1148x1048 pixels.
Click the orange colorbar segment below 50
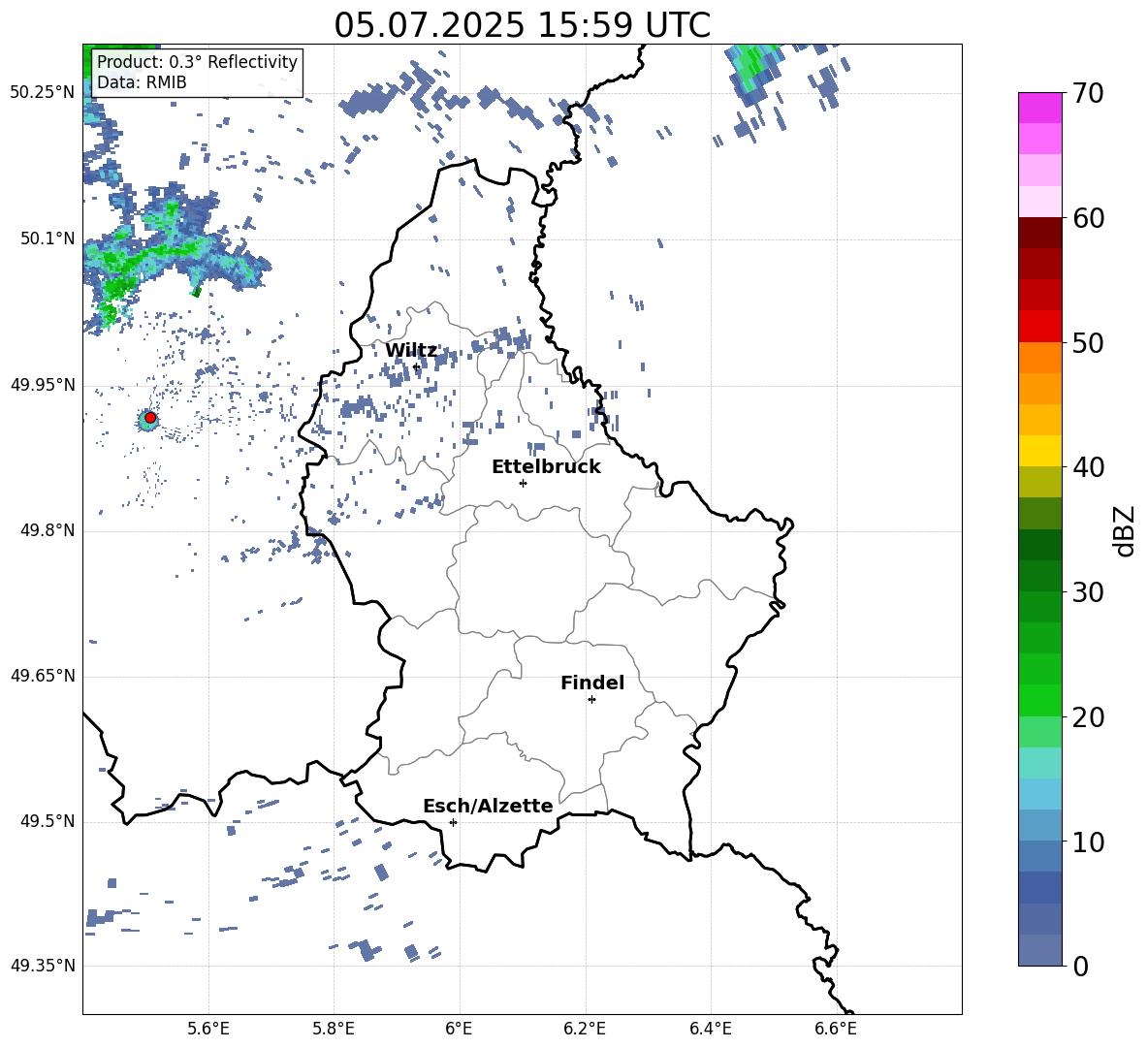click(1039, 358)
